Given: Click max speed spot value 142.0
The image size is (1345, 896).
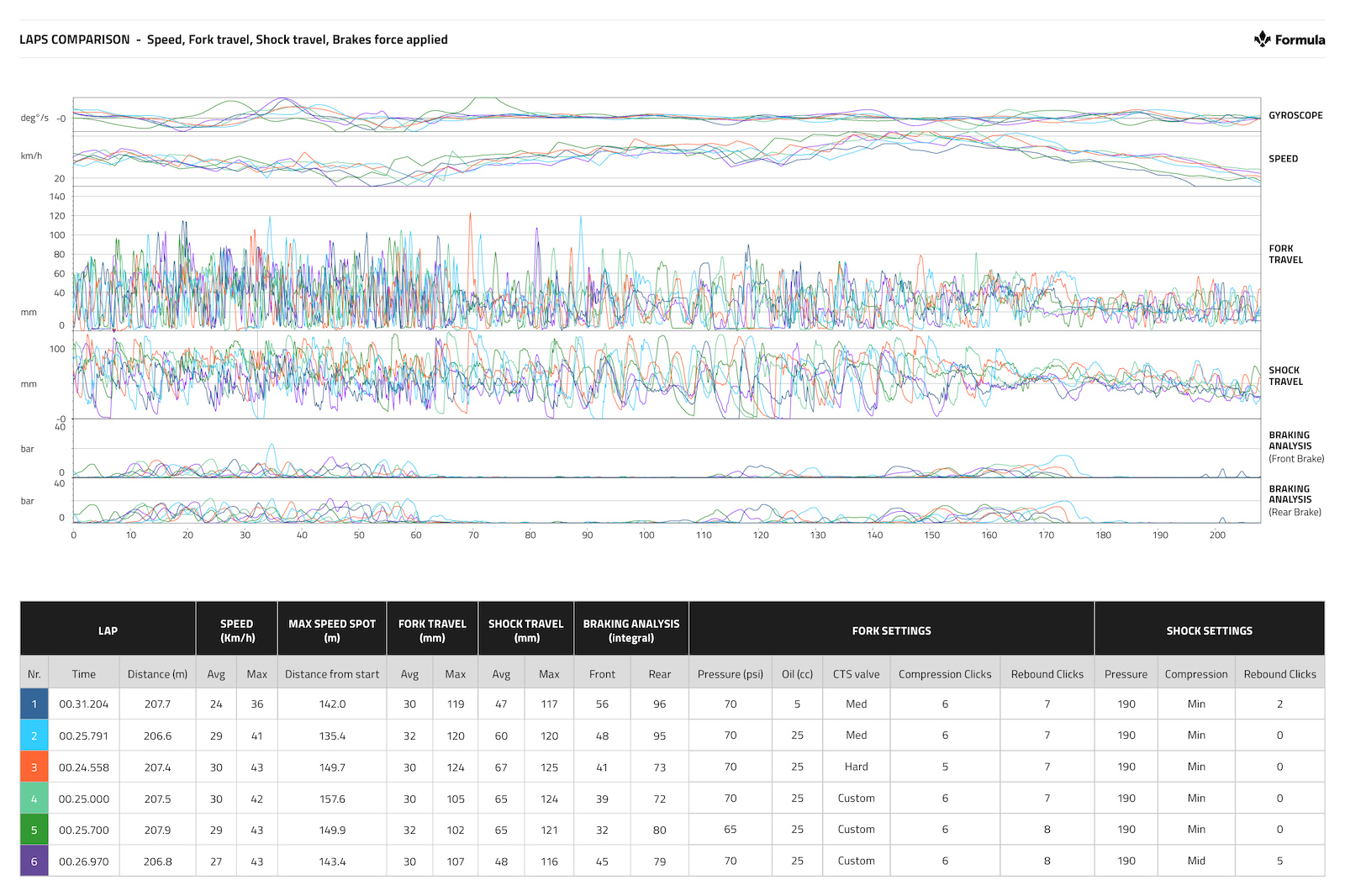Looking at the screenshot, I should coord(332,704).
